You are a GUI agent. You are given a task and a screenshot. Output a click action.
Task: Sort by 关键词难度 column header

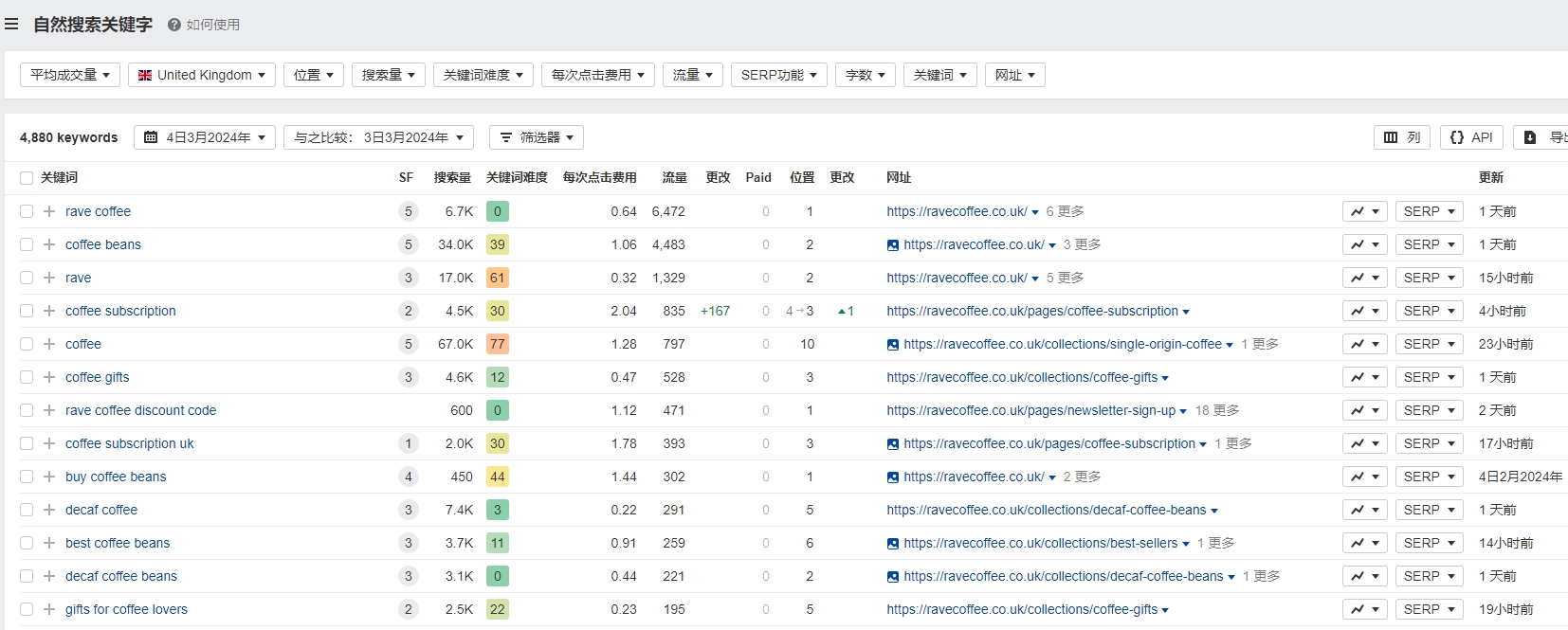click(x=517, y=177)
